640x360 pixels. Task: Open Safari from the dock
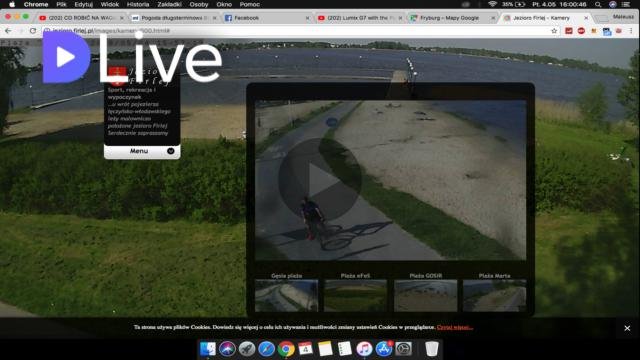coord(266,349)
